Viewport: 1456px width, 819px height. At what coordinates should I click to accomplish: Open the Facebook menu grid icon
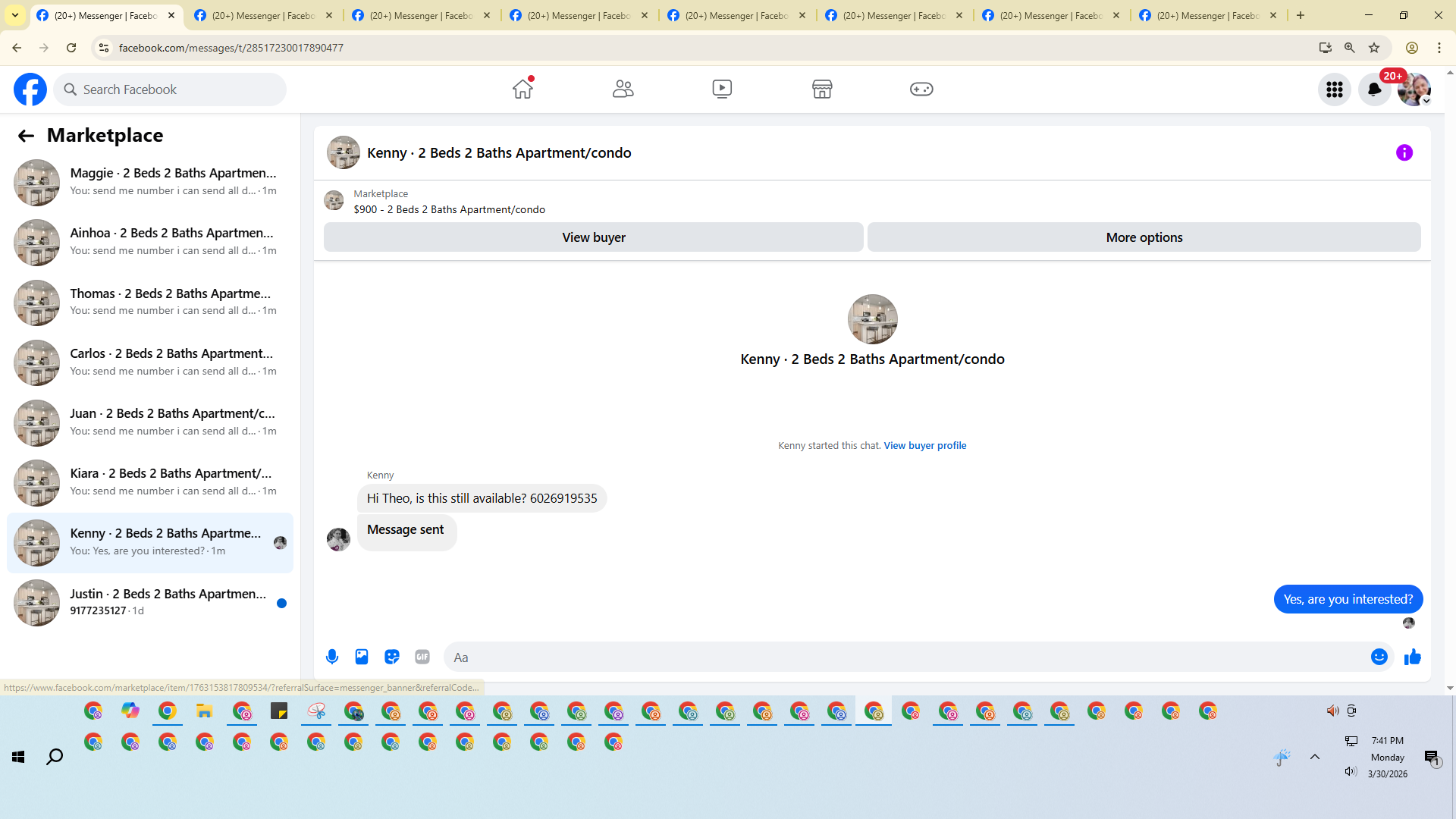1334,89
